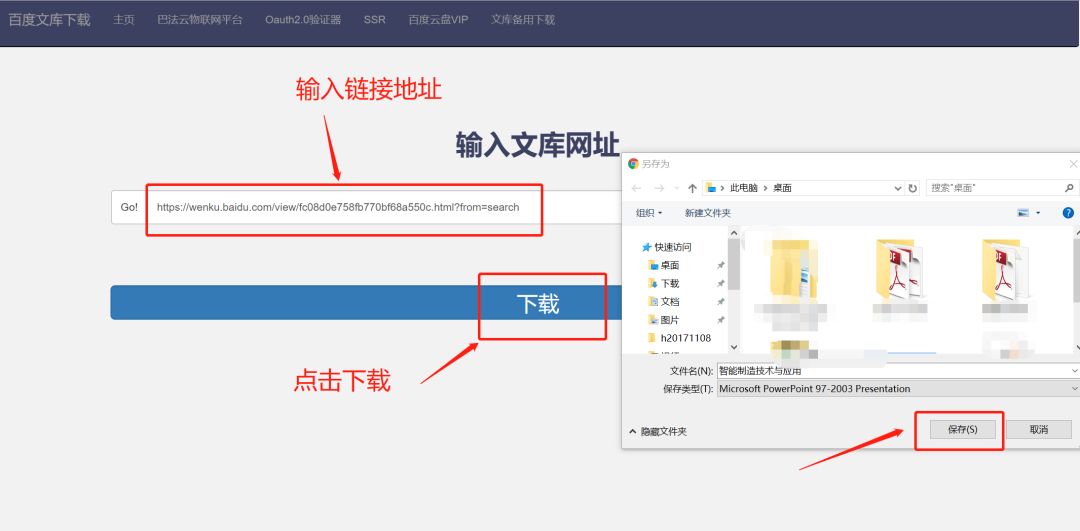Image resolution: width=1080 pixels, height=531 pixels.
Task: Select 下载 folder in quick access
Action: (669, 284)
